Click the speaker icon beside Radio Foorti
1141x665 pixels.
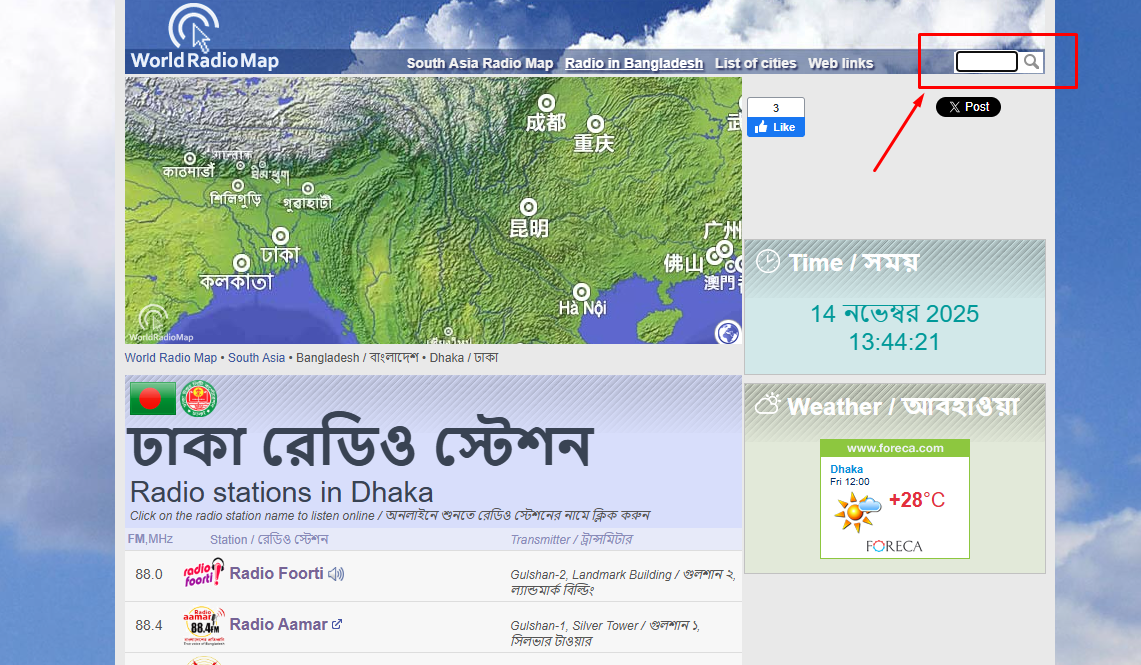pos(336,573)
